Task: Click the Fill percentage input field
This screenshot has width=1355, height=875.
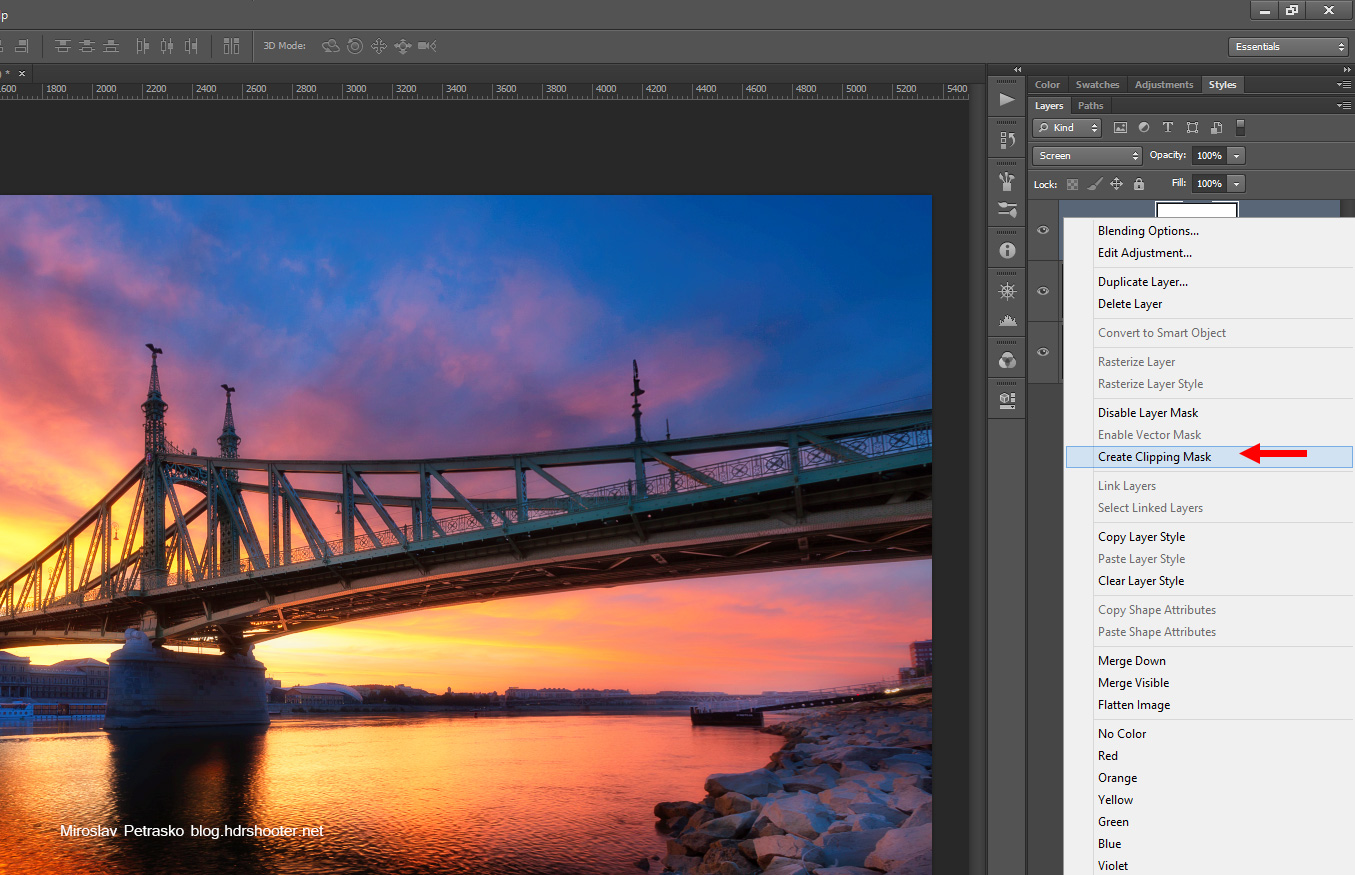Action: [1208, 184]
